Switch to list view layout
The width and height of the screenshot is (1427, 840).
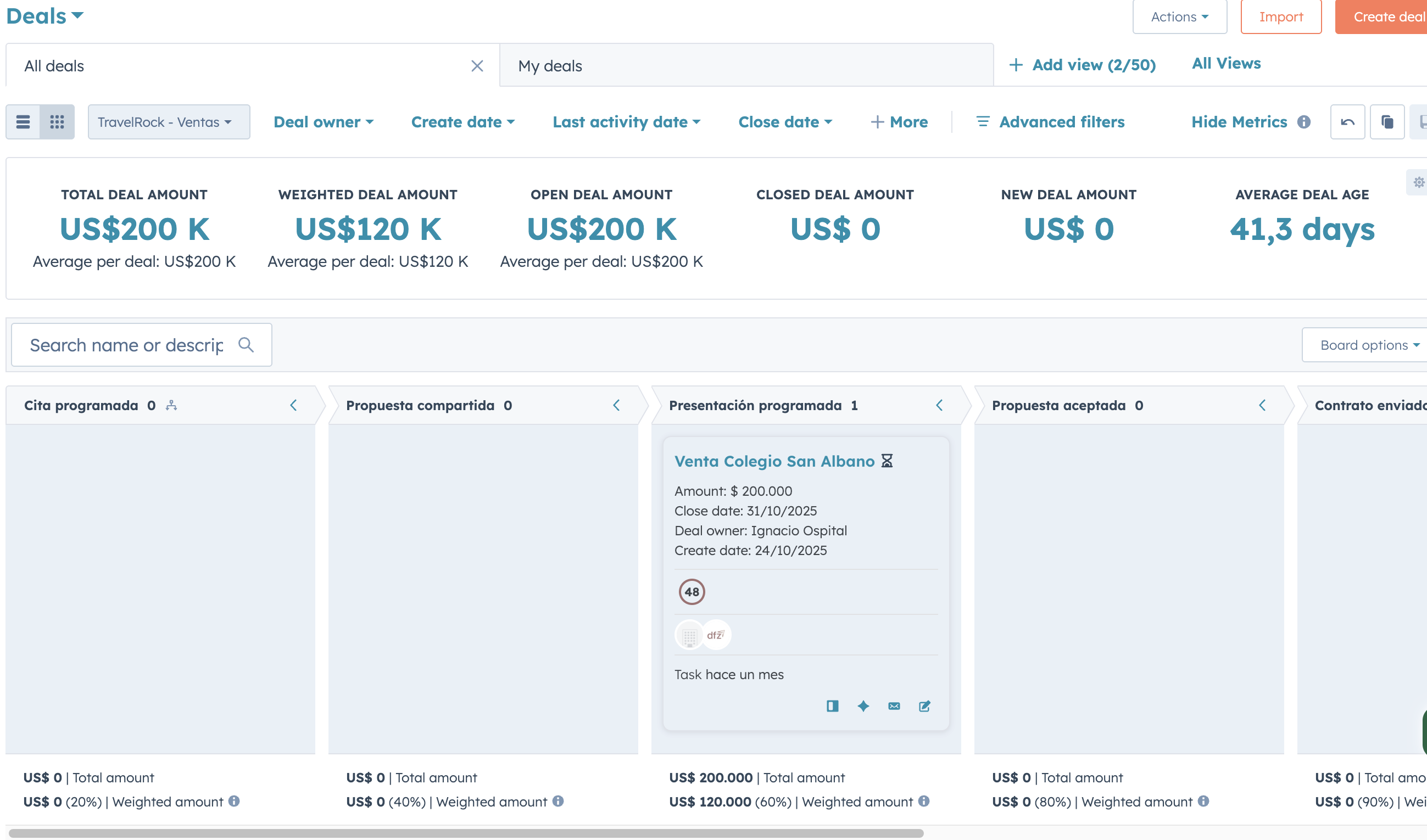(23, 122)
